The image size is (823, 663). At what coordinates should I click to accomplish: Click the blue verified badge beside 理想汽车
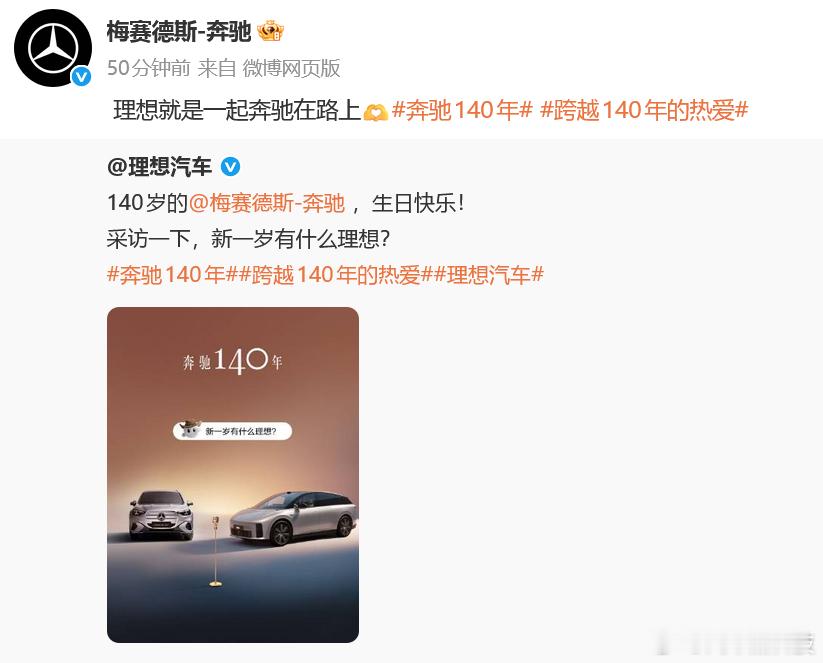pos(230,167)
